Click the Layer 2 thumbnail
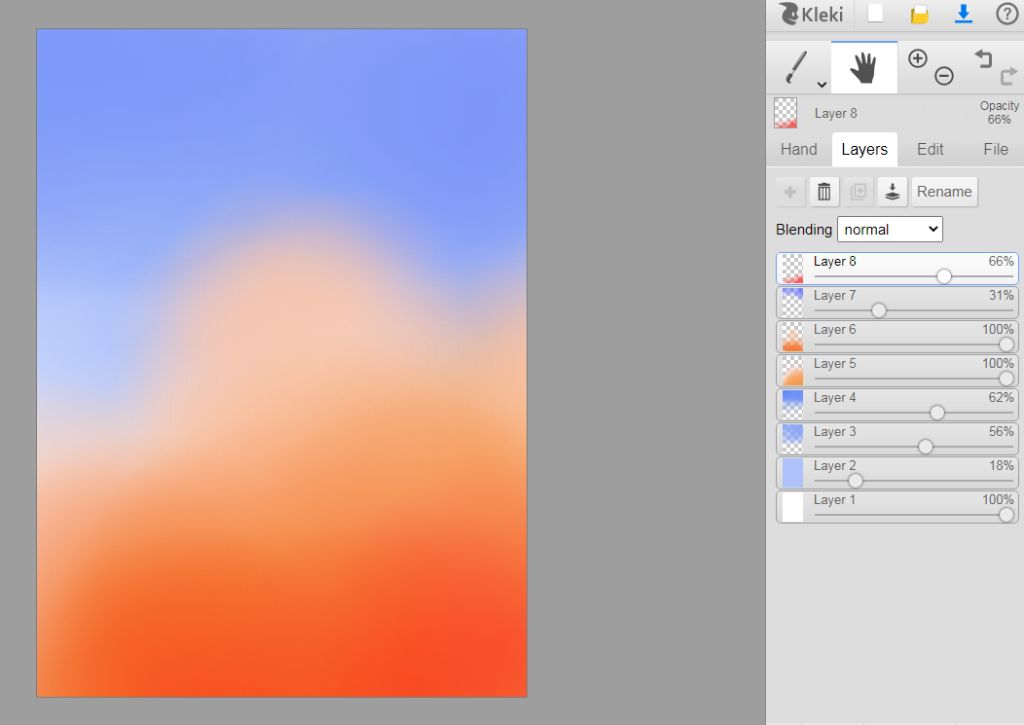The image size is (1024, 725). (x=792, y=472)
